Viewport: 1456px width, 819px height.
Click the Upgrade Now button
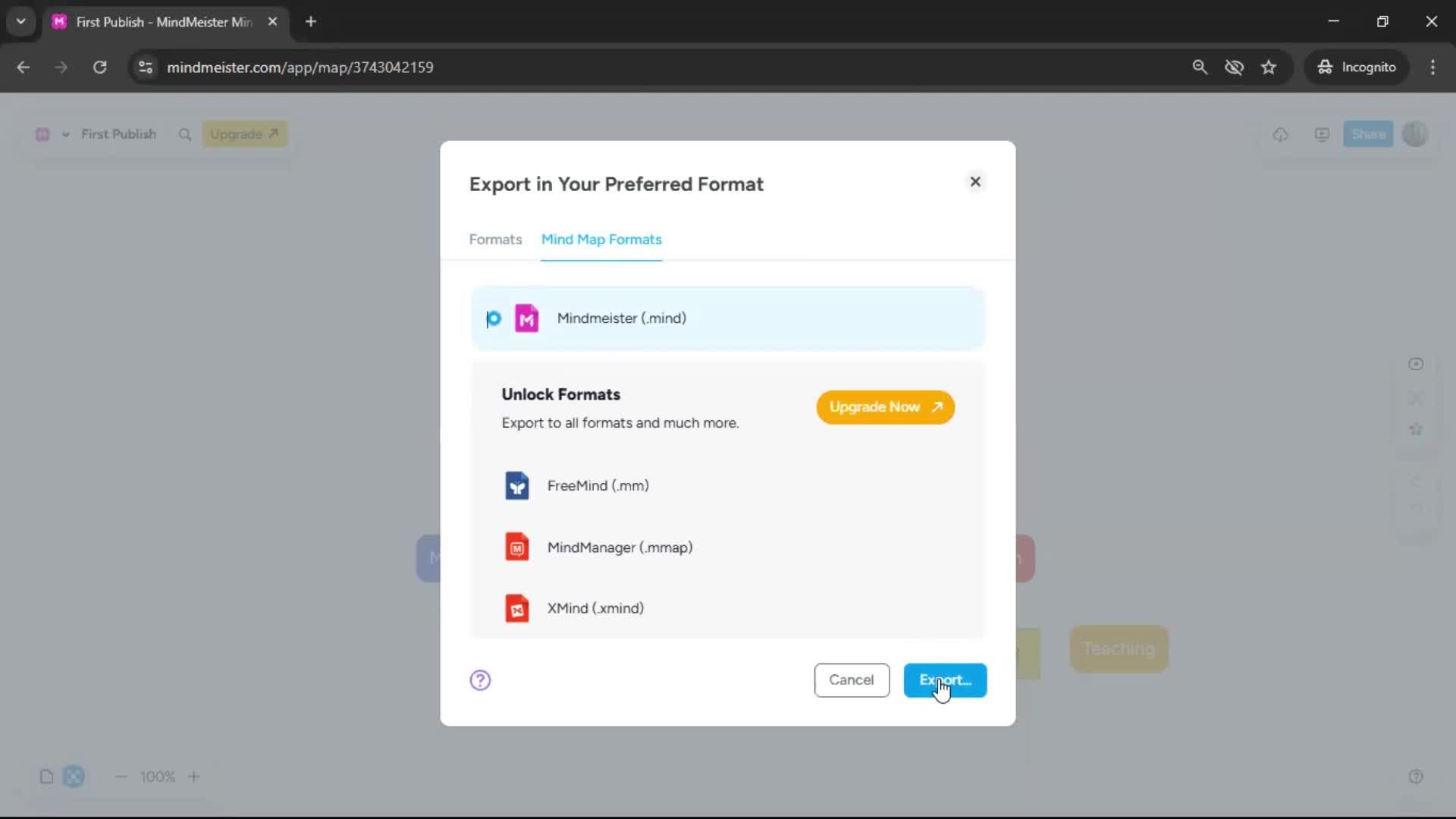coord(885,407)
